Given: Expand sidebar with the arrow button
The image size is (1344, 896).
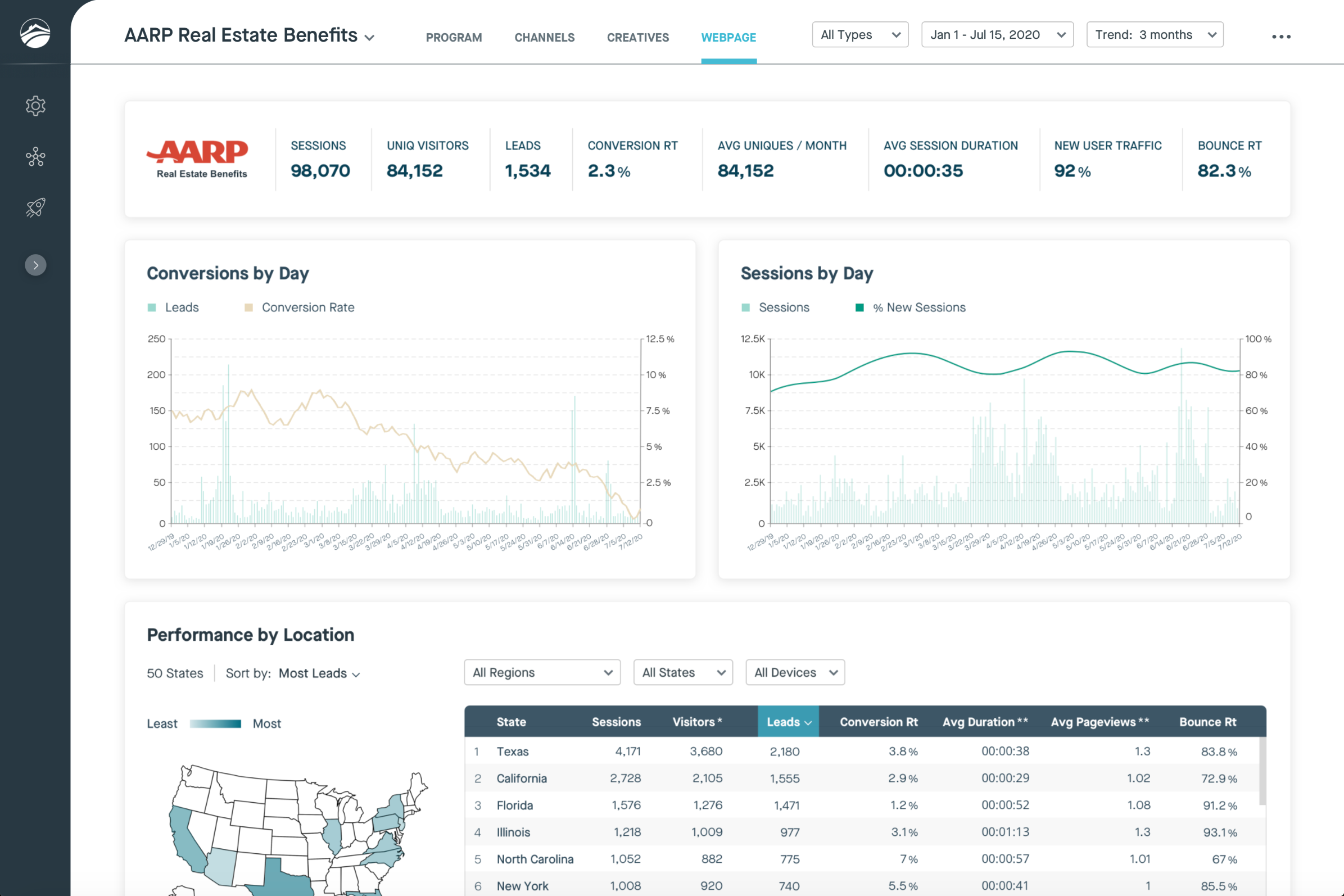Looking at the screenshot, I should 35,265.
